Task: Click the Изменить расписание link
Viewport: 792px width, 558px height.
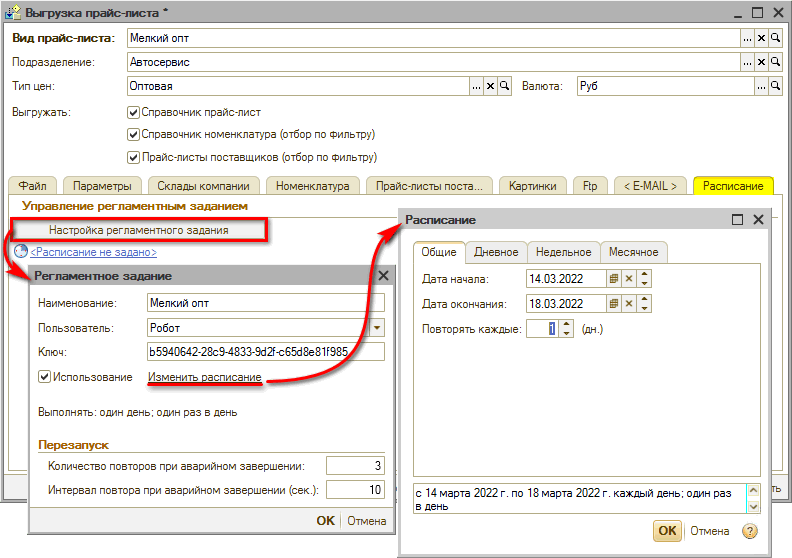Action: (205, 377)
